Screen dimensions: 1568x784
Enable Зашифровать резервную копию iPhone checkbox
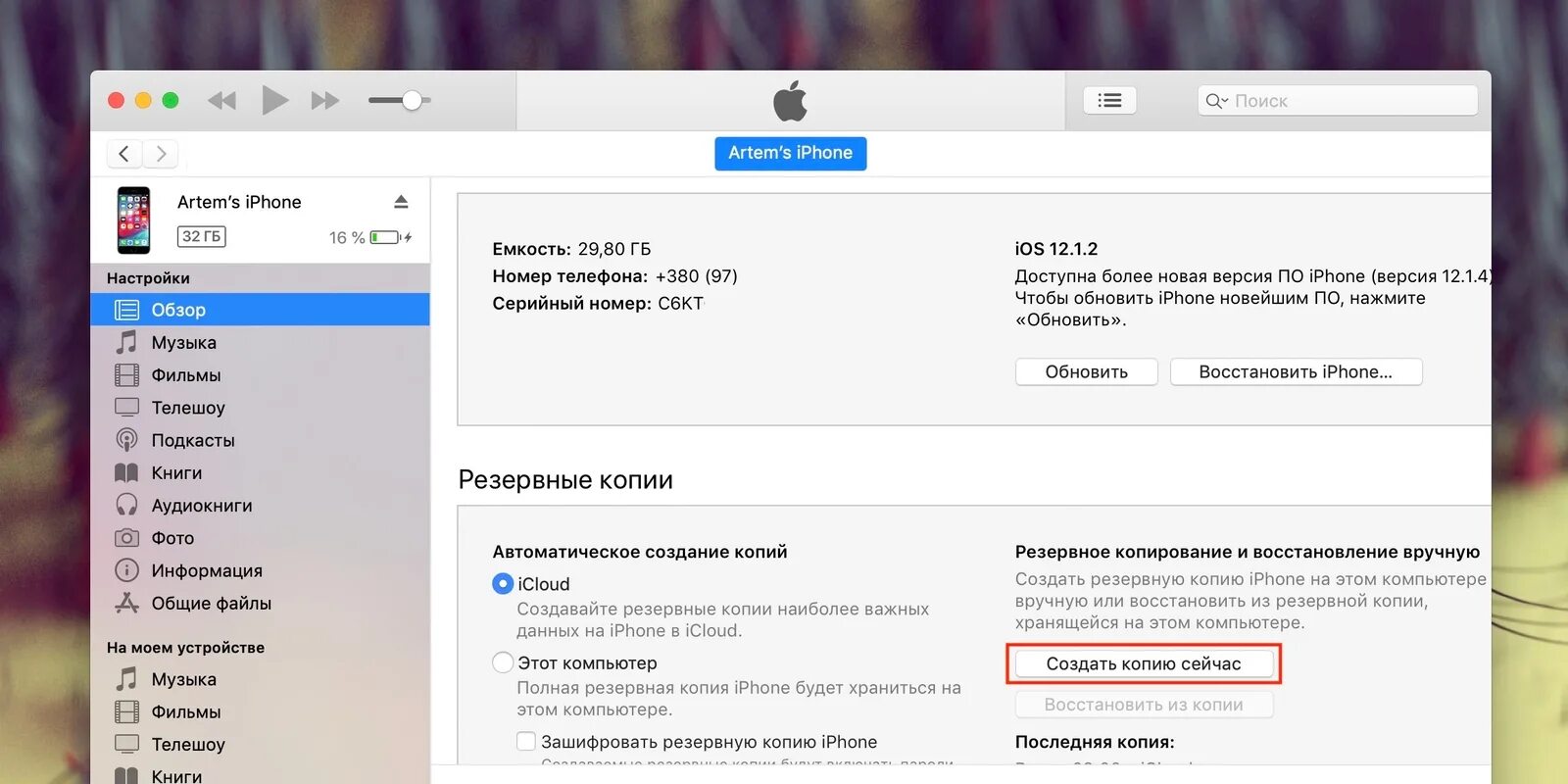[x=526, y=742]
